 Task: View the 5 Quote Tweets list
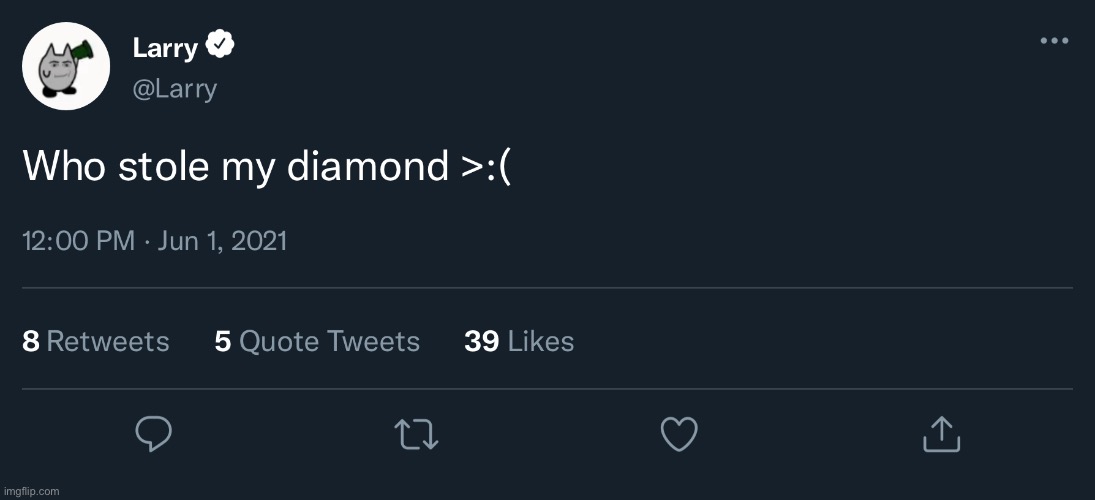pos(317,342)
